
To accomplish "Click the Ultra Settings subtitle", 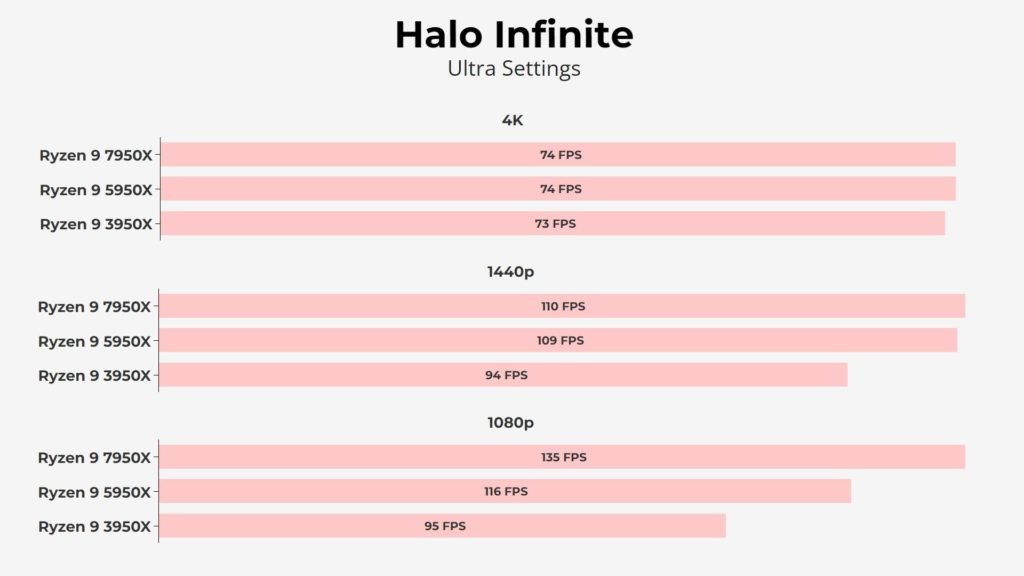I will point(513,69).
